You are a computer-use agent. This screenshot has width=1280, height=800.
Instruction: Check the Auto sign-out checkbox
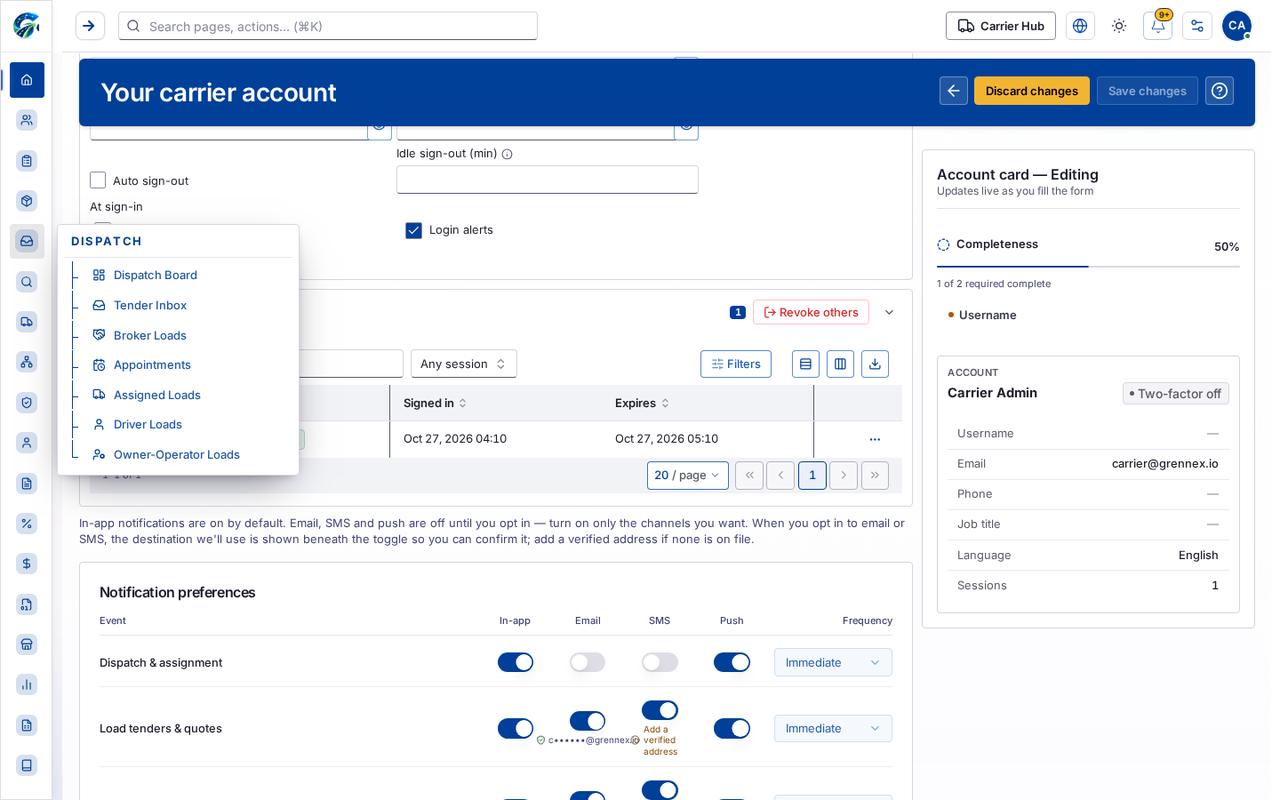[x=98, y=180]
